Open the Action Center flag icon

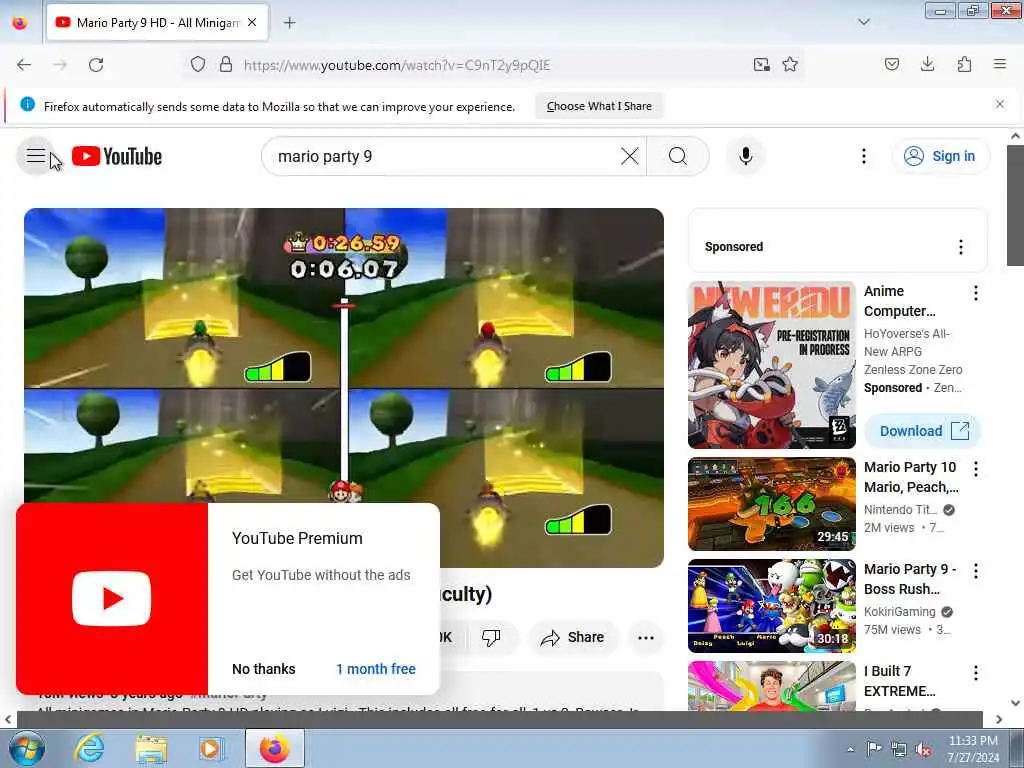pos(874,748)
